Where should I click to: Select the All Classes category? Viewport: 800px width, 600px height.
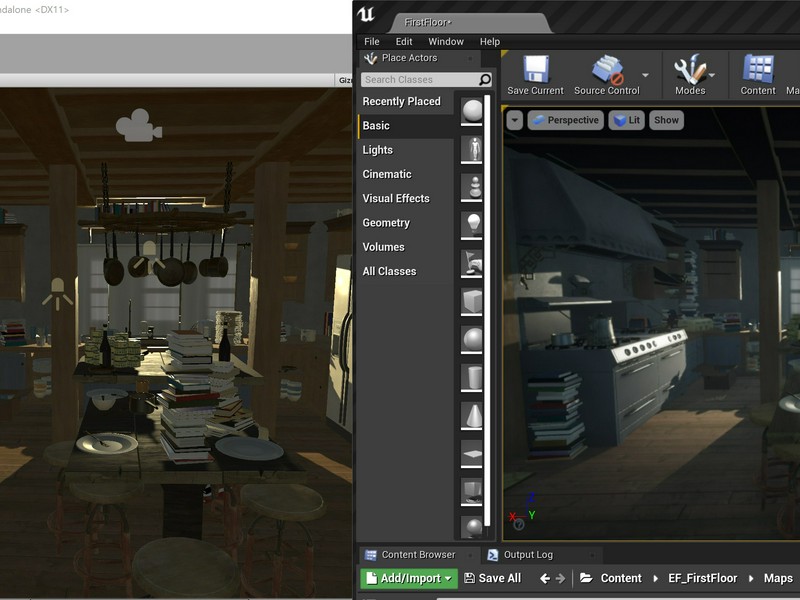pyautogui.click(x=406, y=271)
